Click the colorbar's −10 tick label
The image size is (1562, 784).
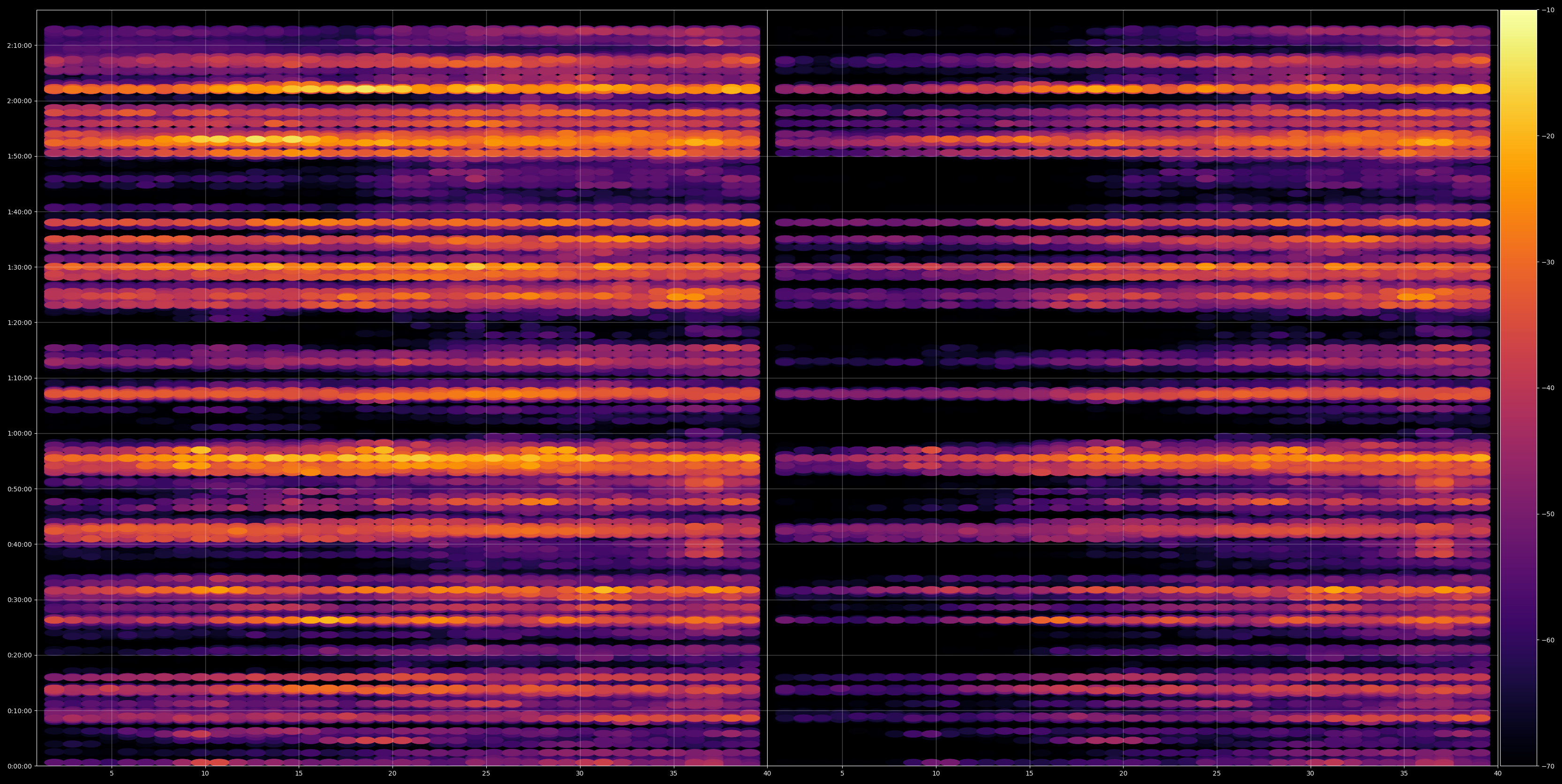tap(1548, 10)
